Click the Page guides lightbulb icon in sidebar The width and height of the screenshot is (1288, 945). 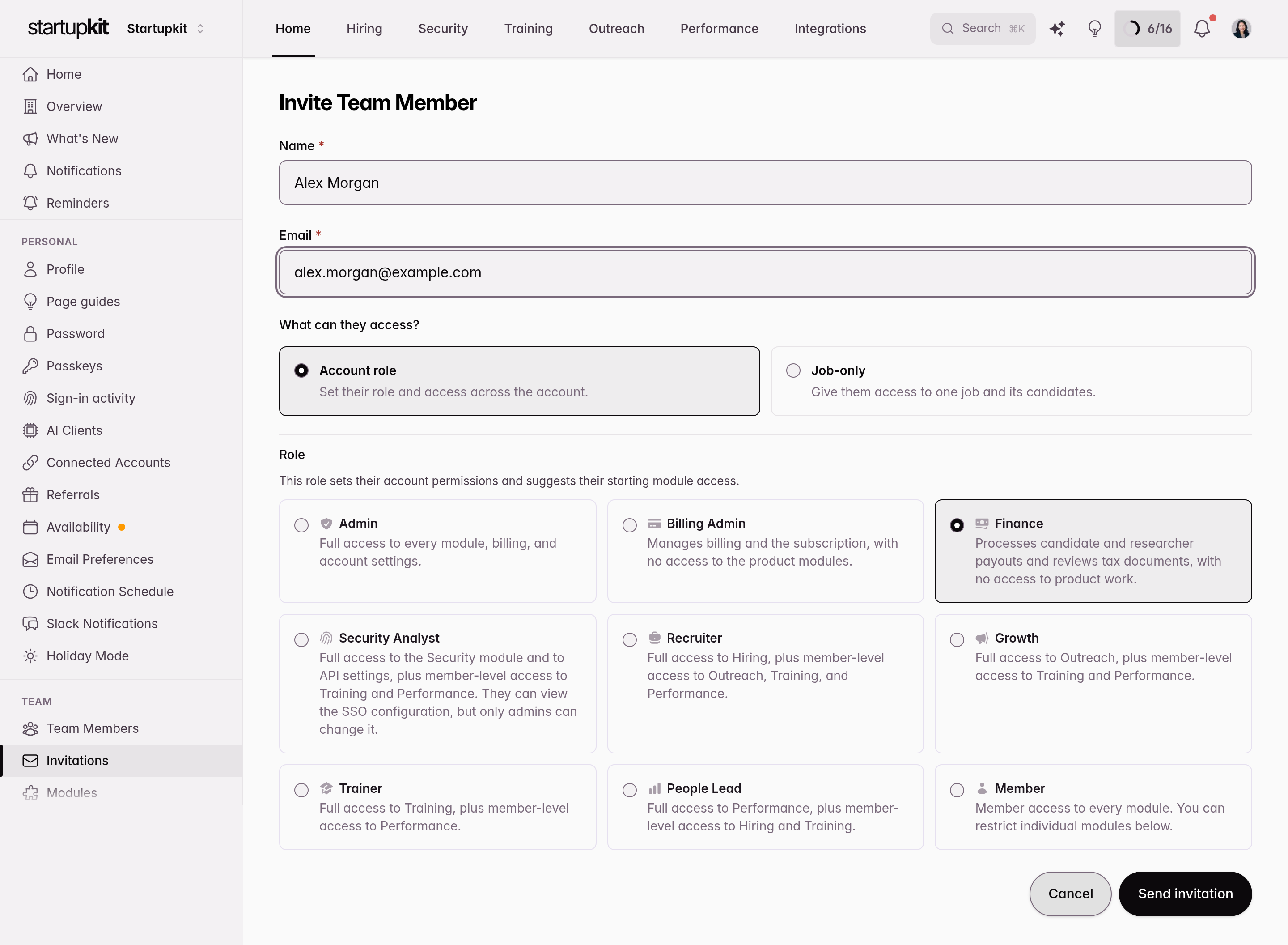coord(30,302)
